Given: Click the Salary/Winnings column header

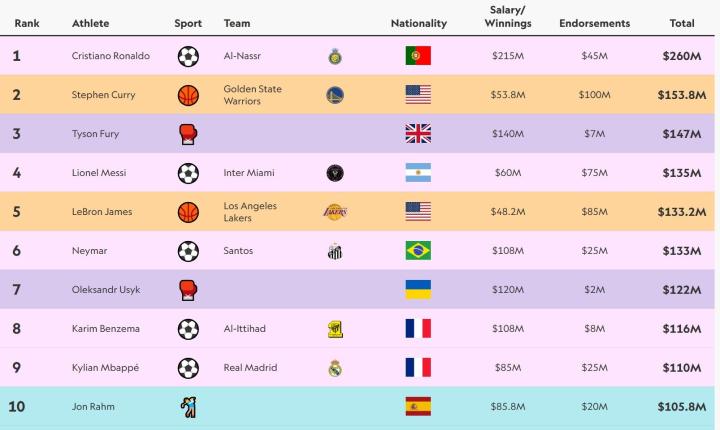Looking at the screenshot, I should [507, 16].
